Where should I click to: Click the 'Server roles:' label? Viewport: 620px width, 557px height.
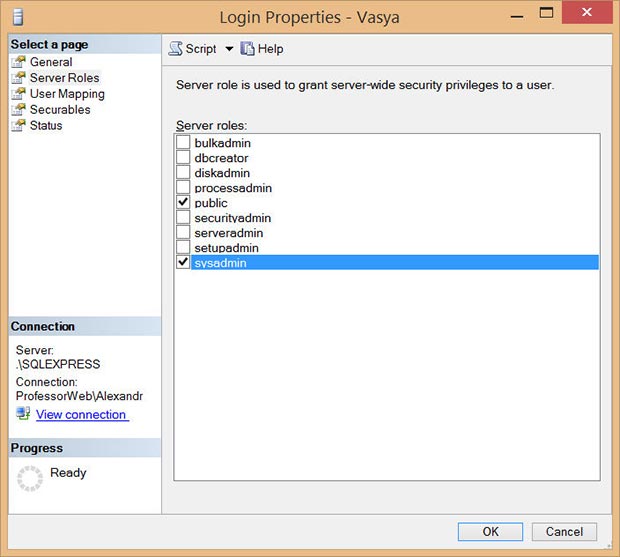click(212, 125)
